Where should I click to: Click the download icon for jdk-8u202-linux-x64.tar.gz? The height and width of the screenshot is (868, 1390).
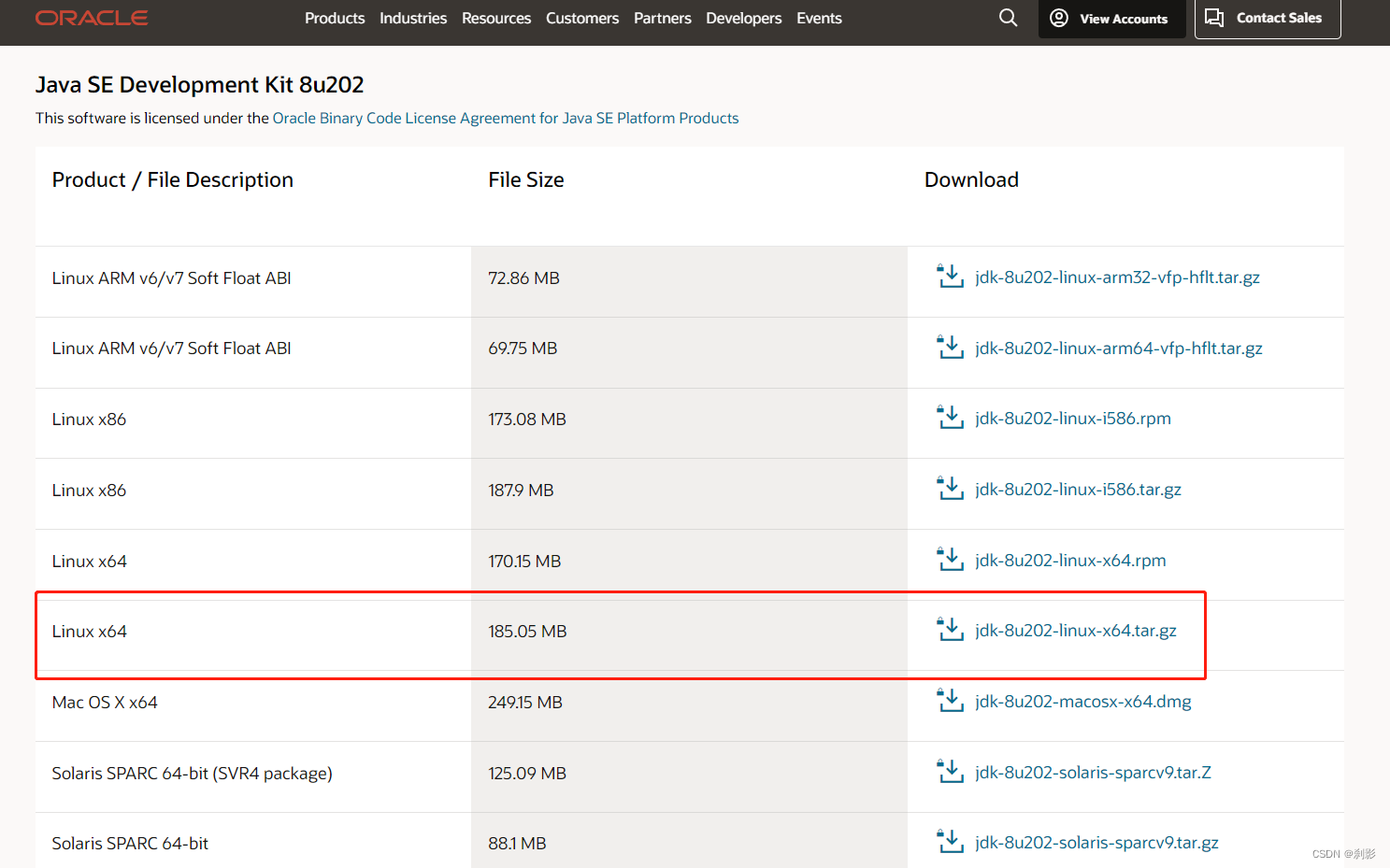click(950, 630)
